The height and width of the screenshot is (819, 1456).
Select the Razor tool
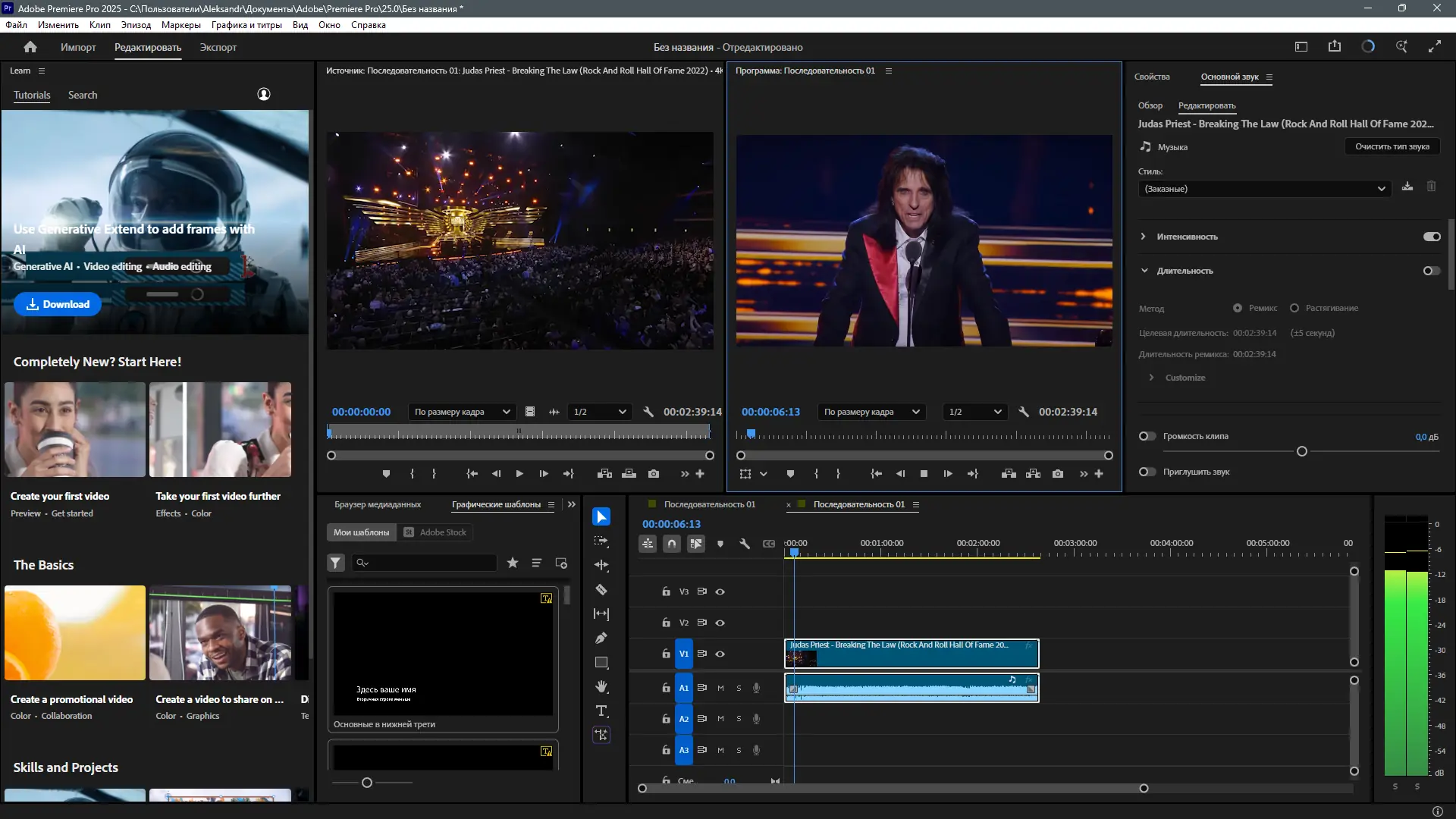point(601,589)
